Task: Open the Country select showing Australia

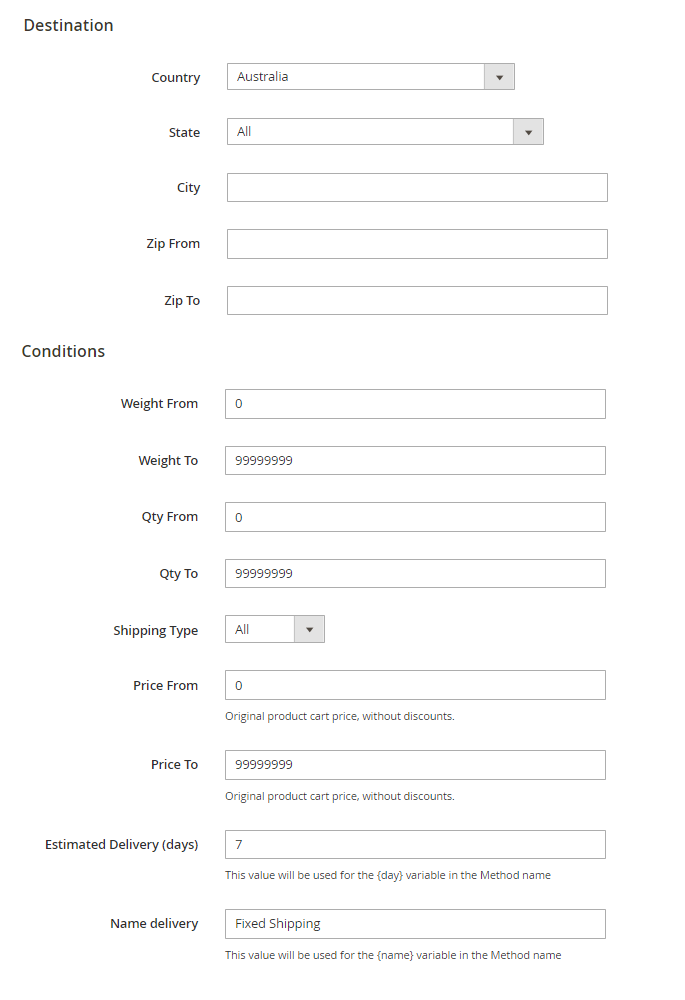Action: [x=356, y=77]
